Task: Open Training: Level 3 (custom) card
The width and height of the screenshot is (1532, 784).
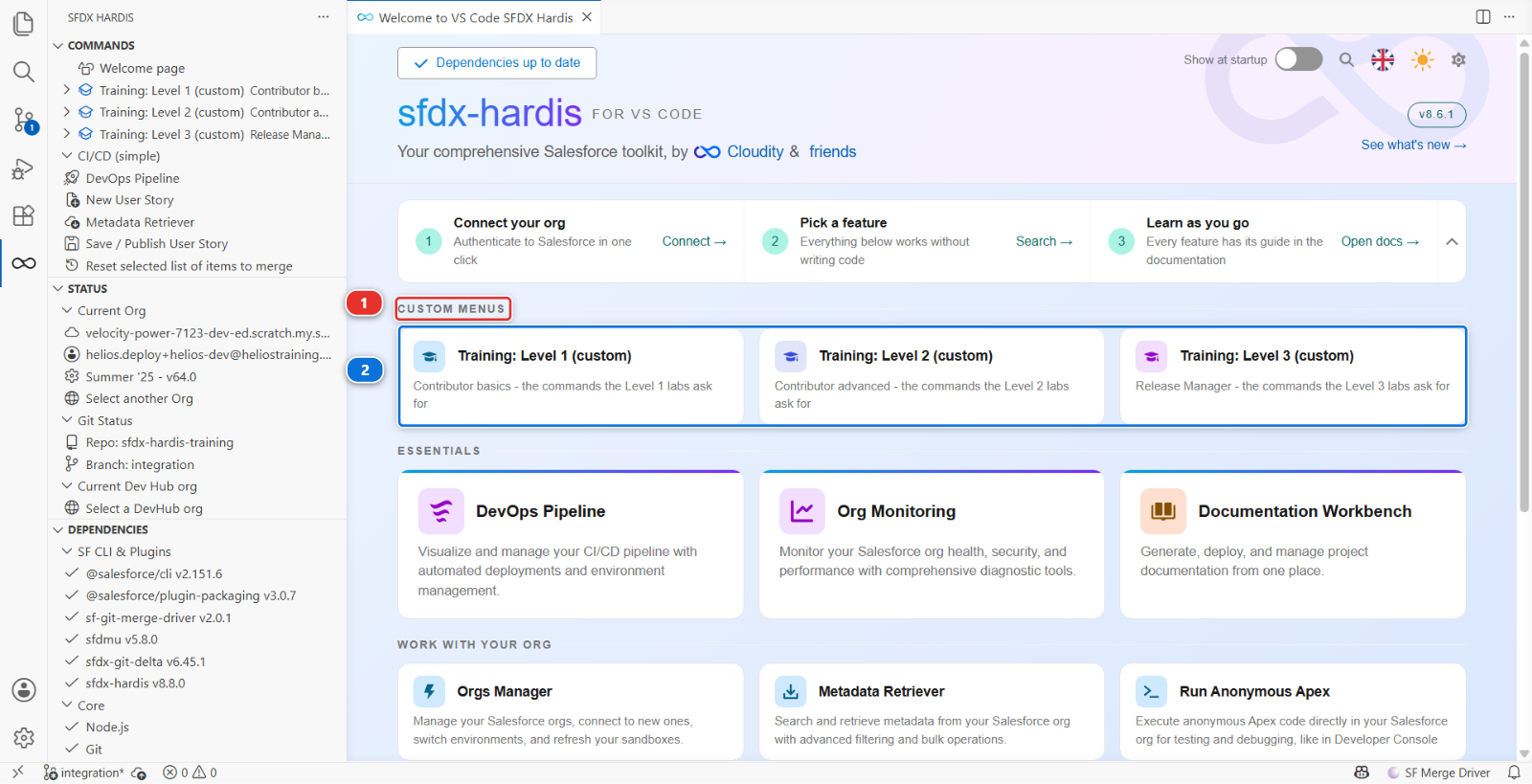Action: (x=1293, y=376)
